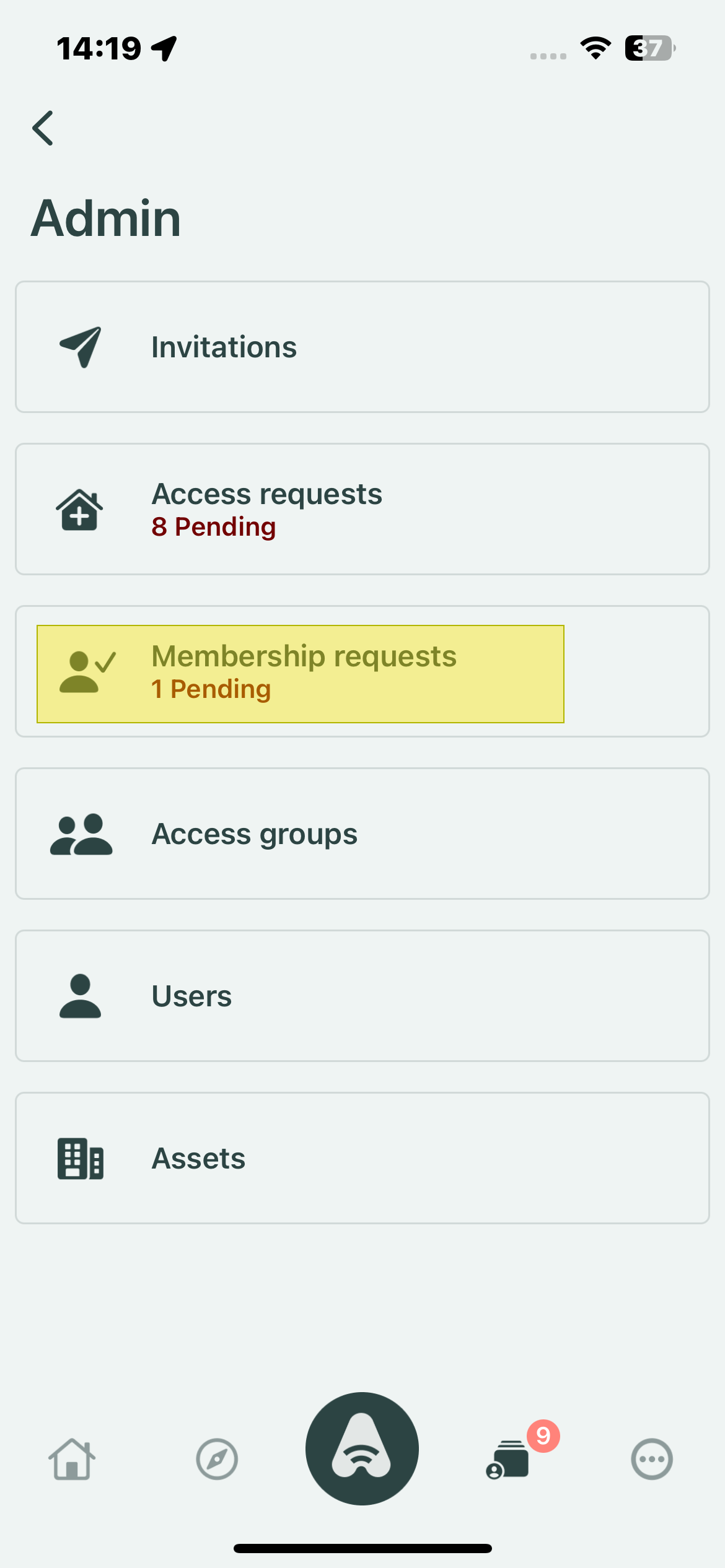Tap the Access requests house icon
This screenshot has width=725, height=1568.
[80, 510]
